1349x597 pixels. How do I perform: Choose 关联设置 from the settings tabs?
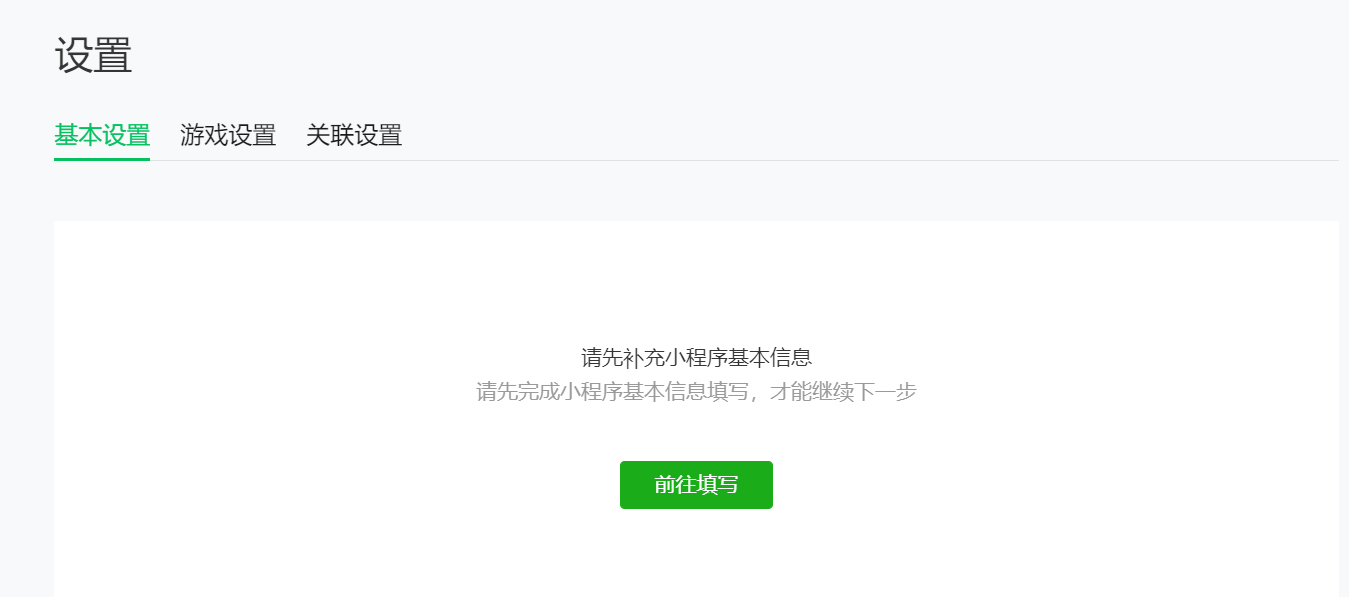tap(354, 135)
